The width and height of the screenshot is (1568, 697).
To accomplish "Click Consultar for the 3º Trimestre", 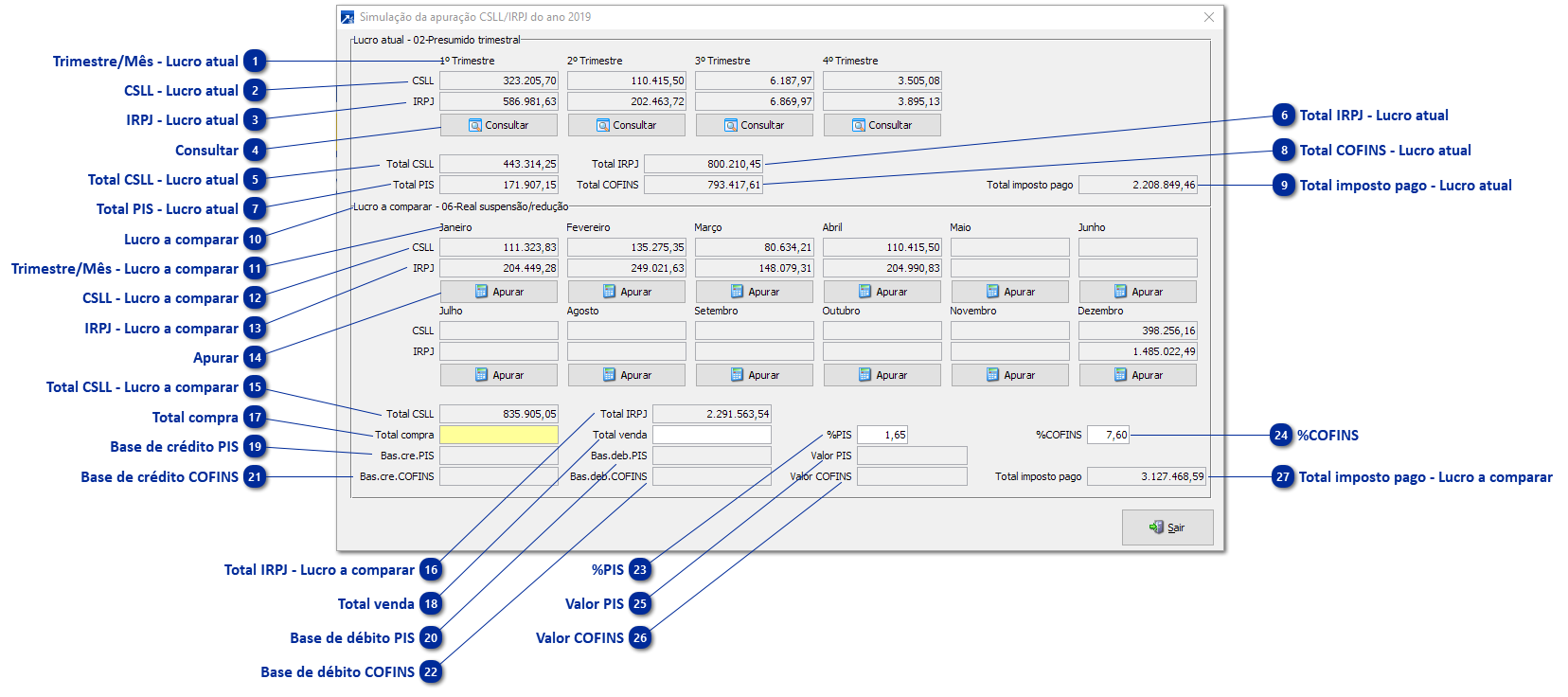I will point(755,125).
